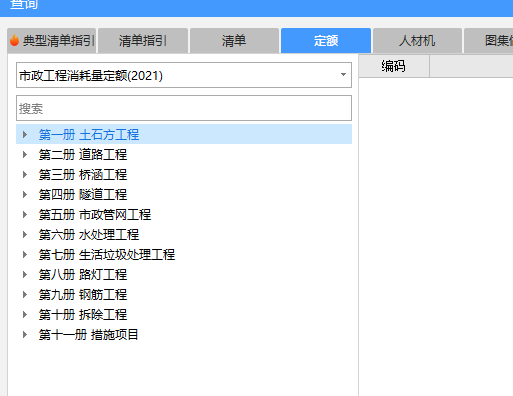This screenshot has width=513, height=396.
Task: Select the 定额 tab
Action: (x=326, y=41)
